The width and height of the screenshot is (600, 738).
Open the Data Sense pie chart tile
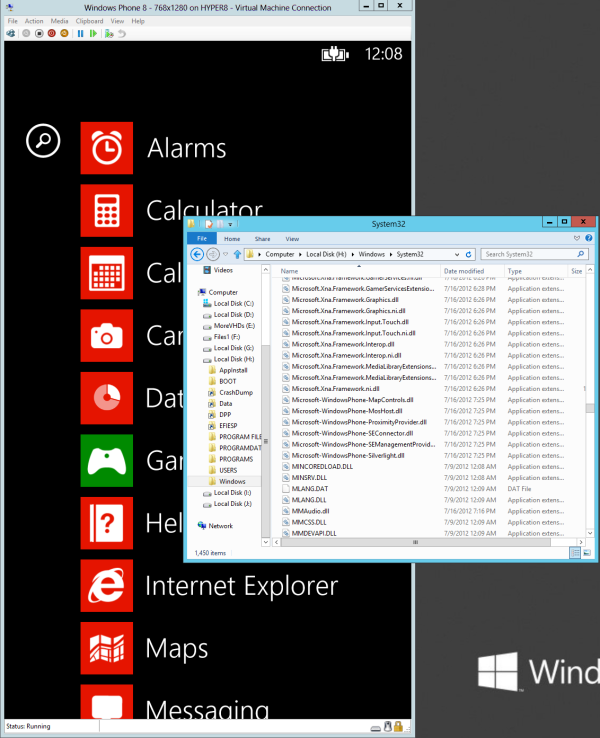[x=106, y=398]
